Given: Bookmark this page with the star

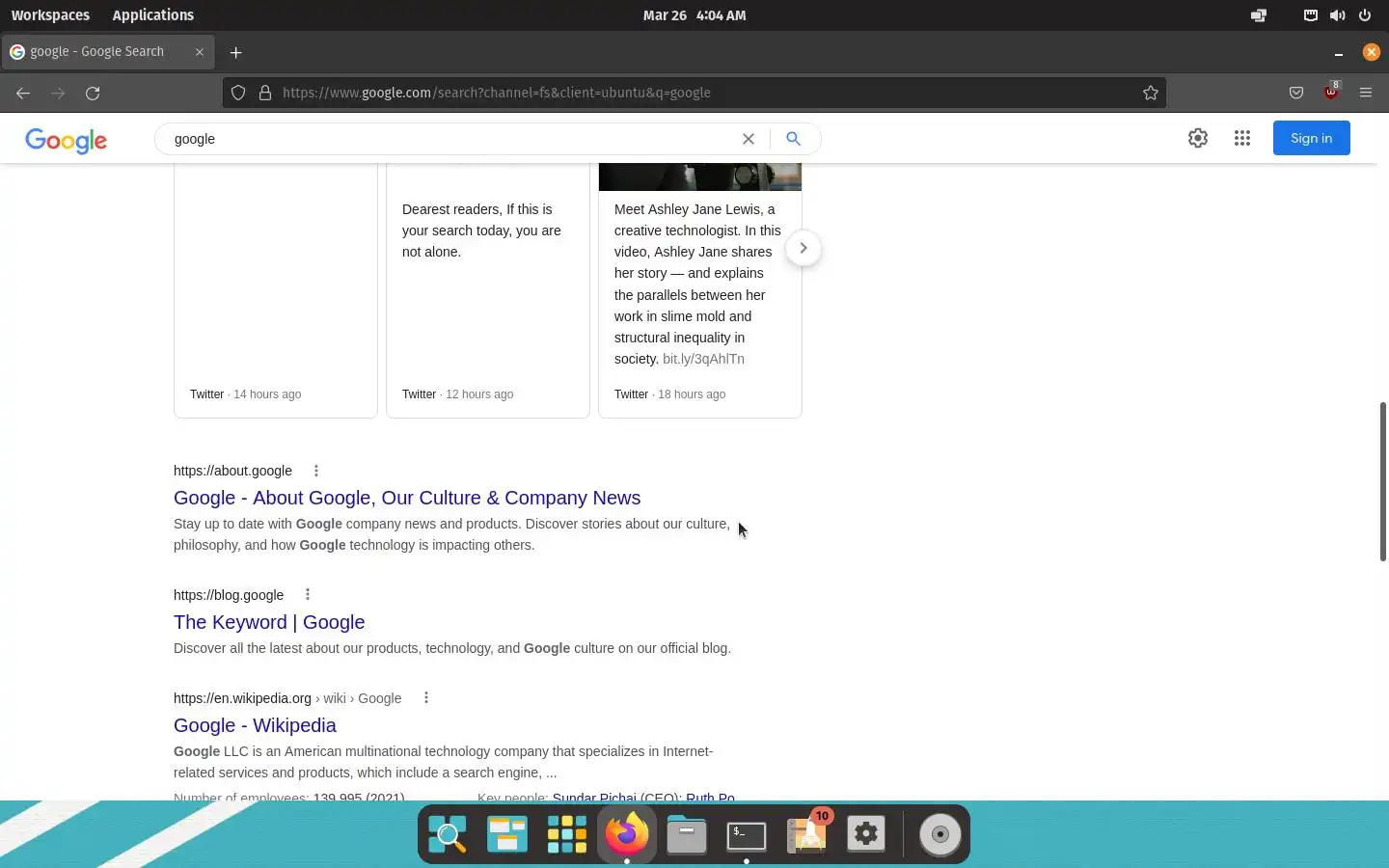Looking at the screenshot, I should pyautogui.click(x=1151, y=93).
